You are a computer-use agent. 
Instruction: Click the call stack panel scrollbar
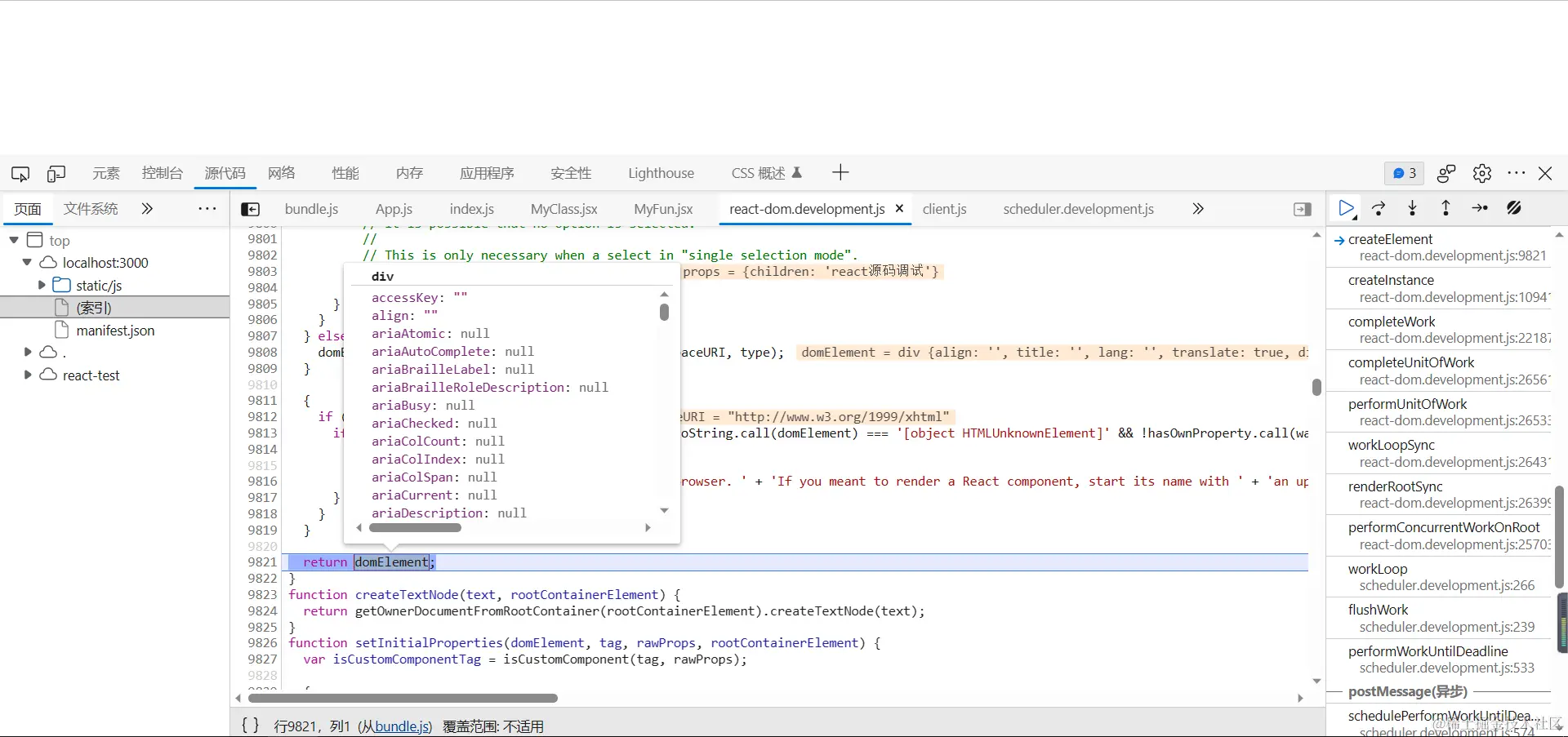1559,536
